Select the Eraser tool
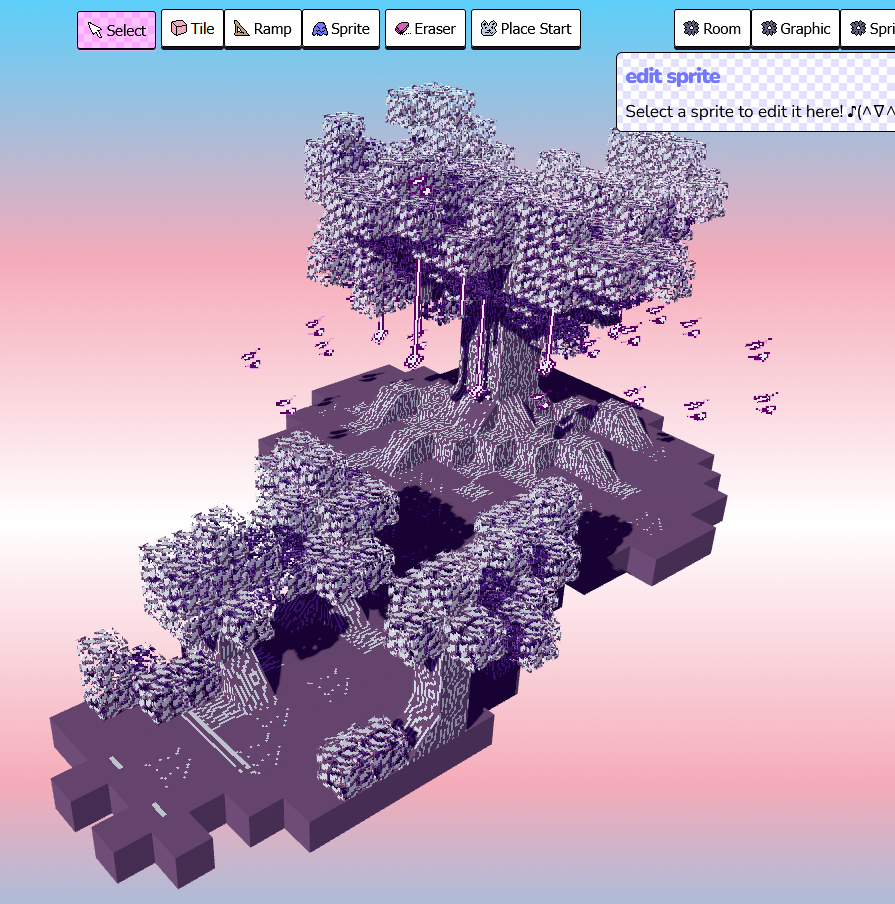Image resolution: width=895 pixels, height=904 pixels. pyautogui.click(x=425, y=29)
